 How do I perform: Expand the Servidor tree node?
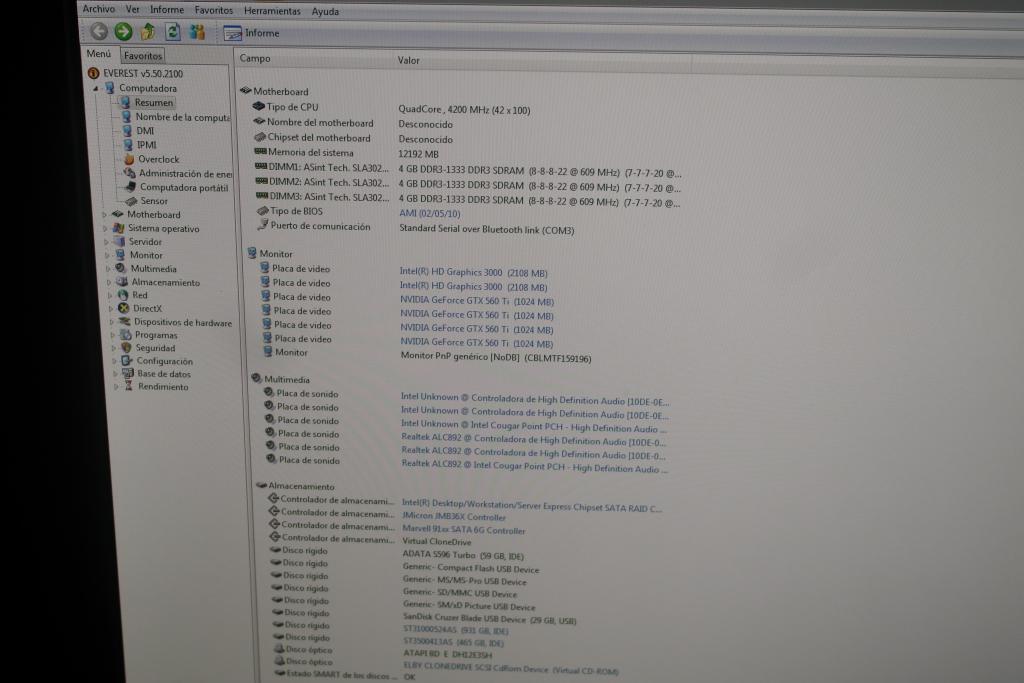click(x=106, y=242)
